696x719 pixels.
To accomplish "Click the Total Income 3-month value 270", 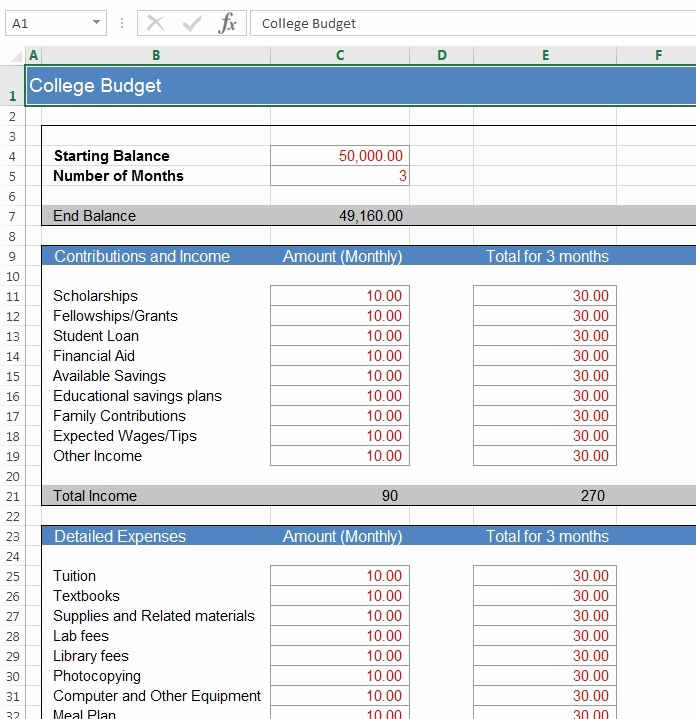I will coord(593,496).
